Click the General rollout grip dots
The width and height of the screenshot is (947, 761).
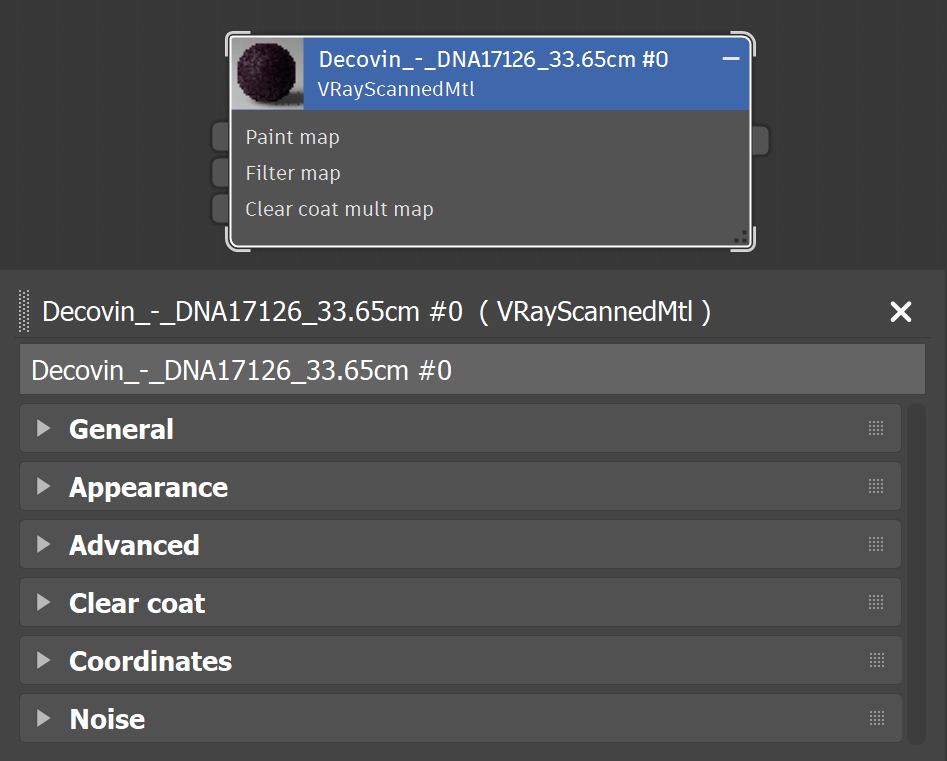[x=876, y=428]
